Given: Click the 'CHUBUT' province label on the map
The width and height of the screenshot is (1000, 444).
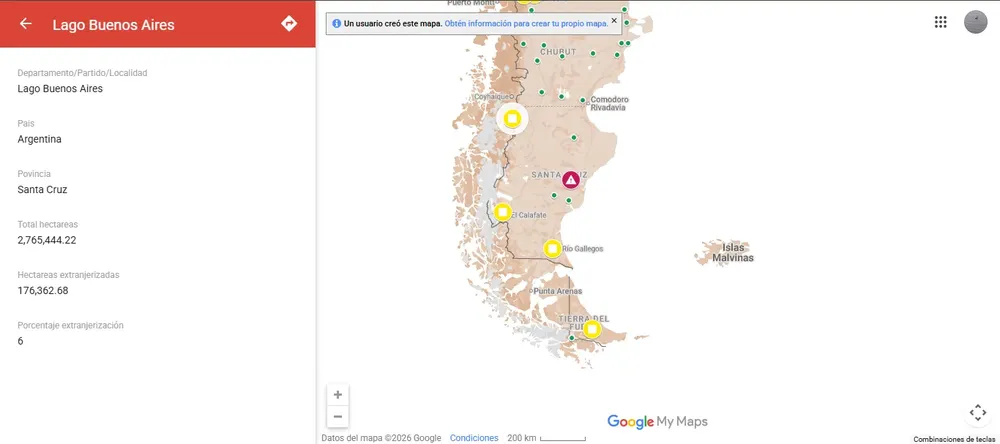Looking at the screenshot, I should click(558, 52).
